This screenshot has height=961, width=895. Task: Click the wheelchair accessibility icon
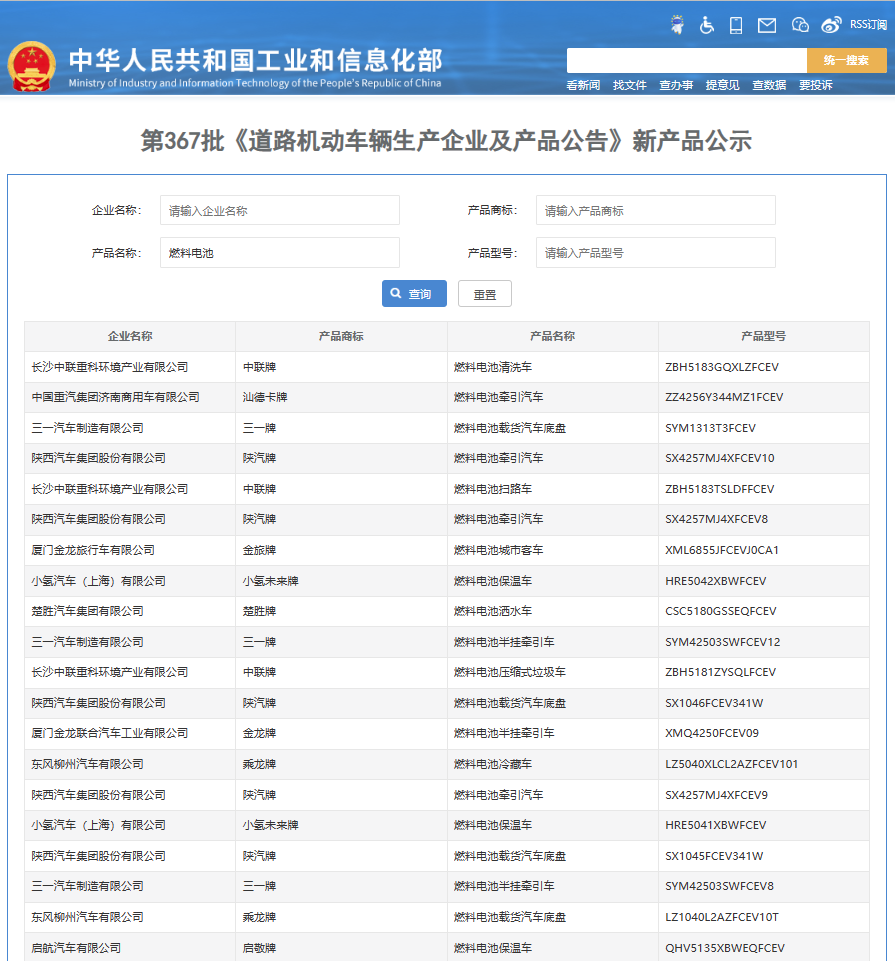point(707,25)
